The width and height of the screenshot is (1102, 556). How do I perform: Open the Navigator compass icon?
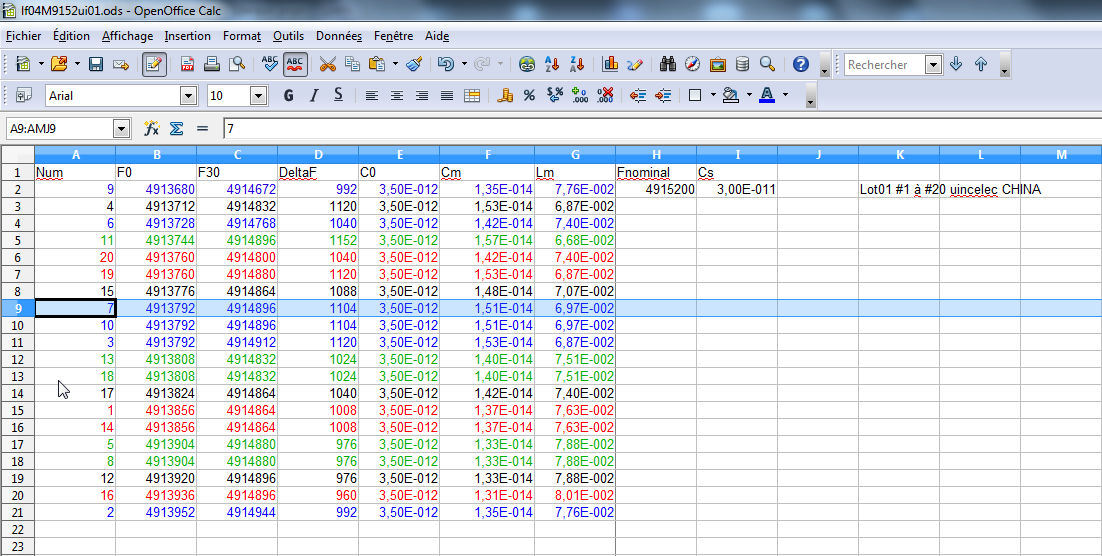[693, 64]
